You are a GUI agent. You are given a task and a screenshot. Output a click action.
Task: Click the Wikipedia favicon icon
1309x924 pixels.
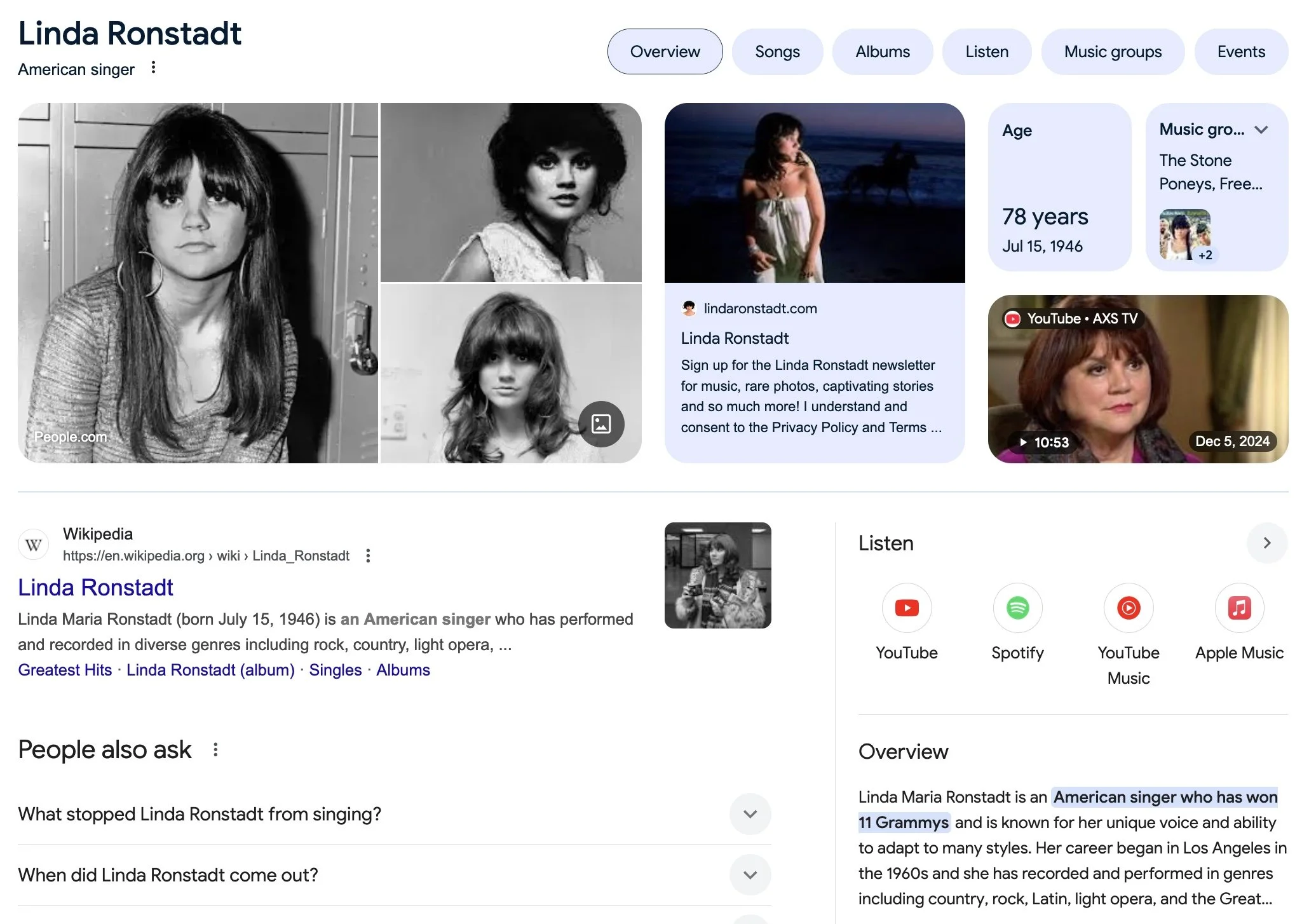tap(34, 545)
